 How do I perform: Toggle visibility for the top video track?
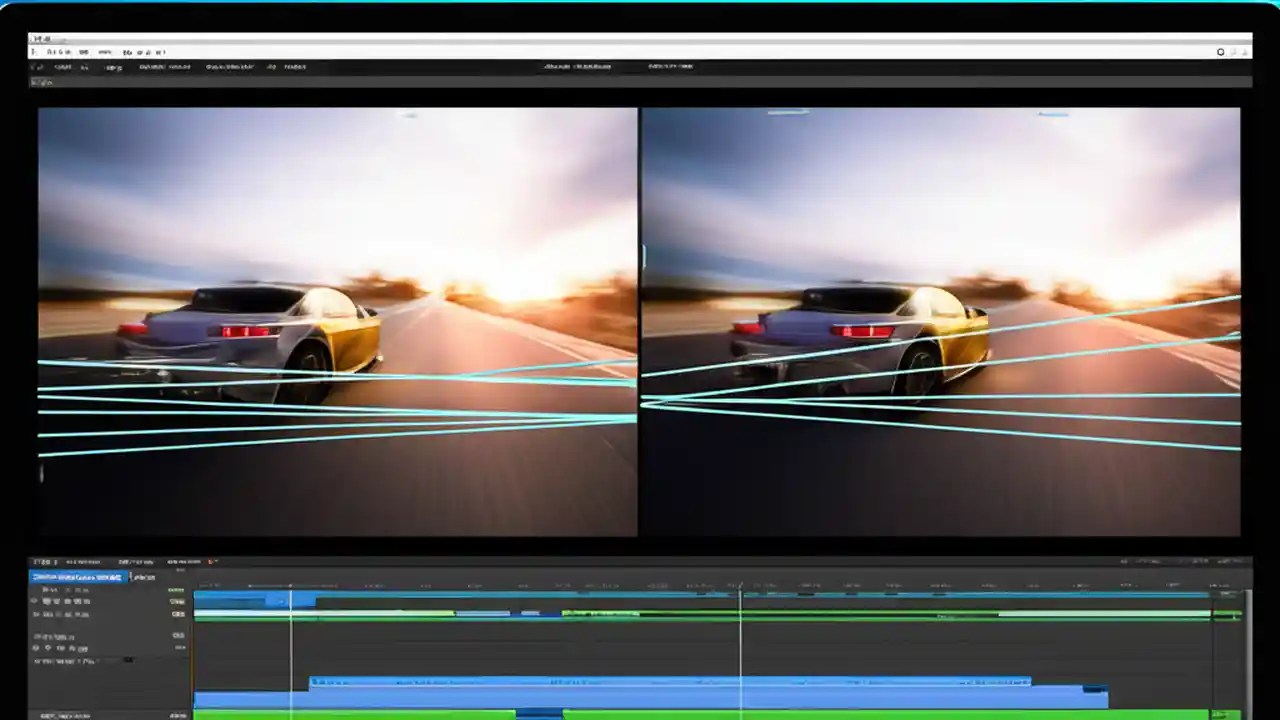(34, 601)
